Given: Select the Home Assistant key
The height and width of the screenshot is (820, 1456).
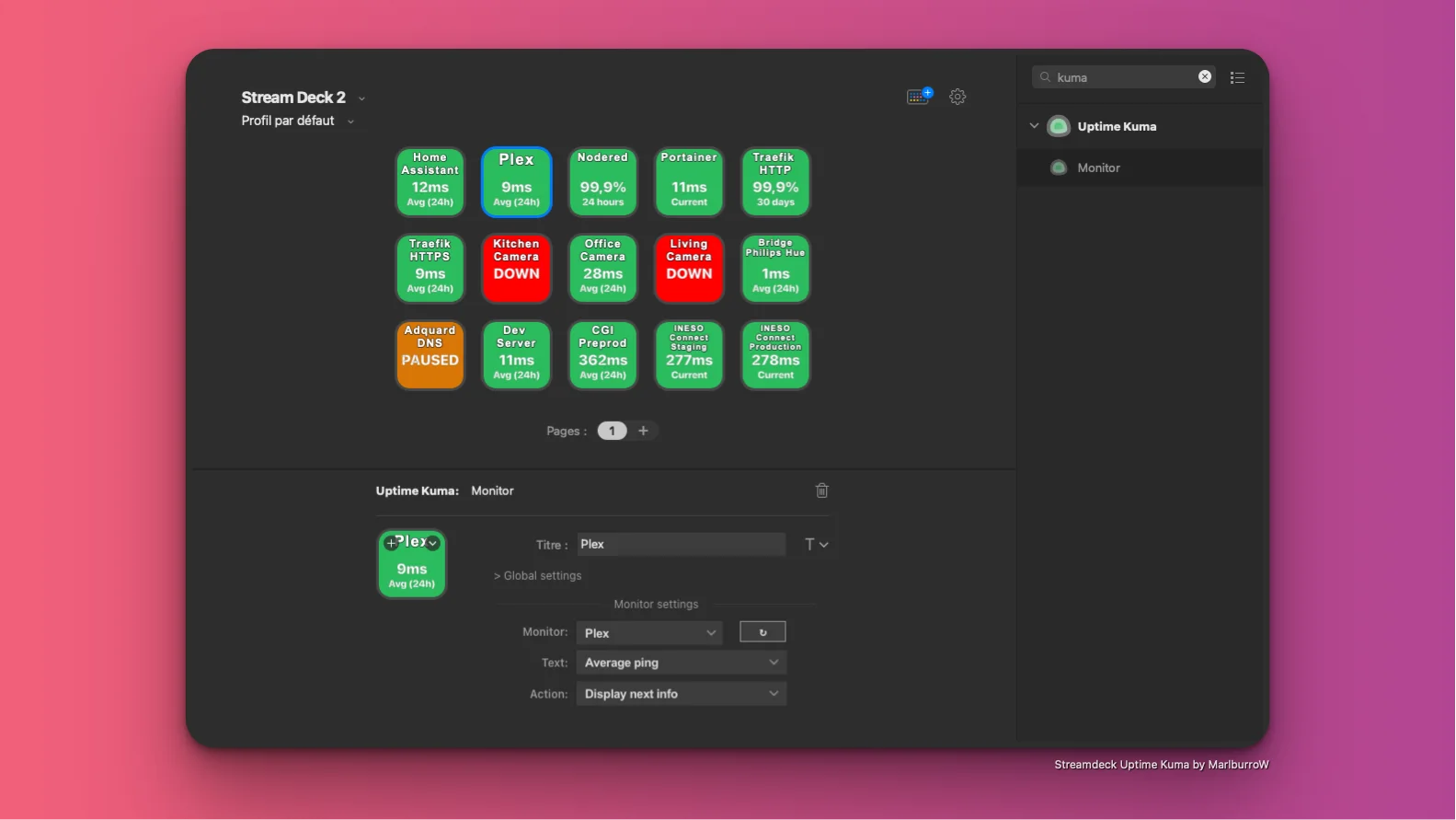Looking at the screenshot, I should (x=430, y=181).
